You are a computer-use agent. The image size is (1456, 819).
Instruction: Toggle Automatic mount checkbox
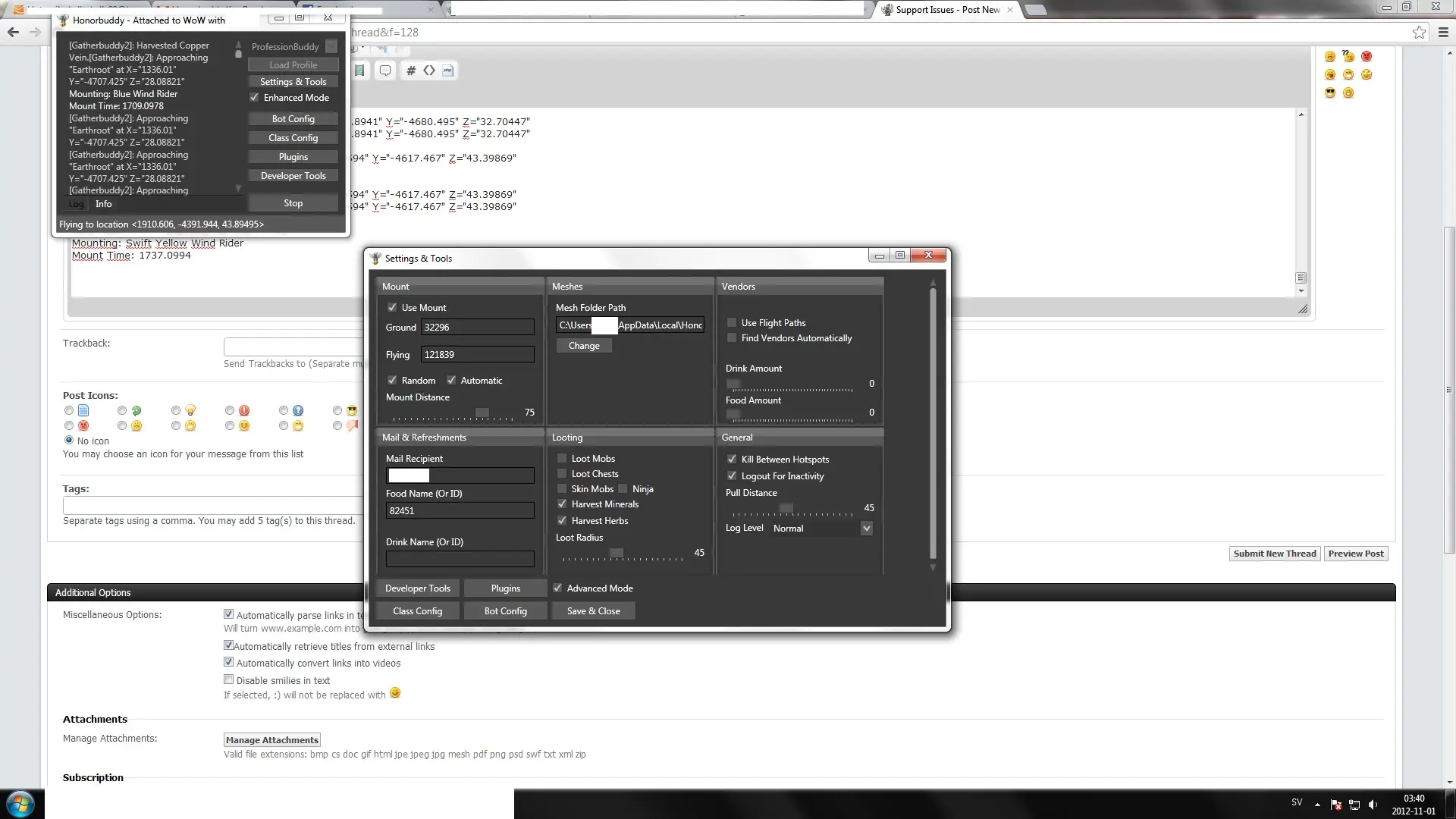pyautogui.click(x=451, y=380)
